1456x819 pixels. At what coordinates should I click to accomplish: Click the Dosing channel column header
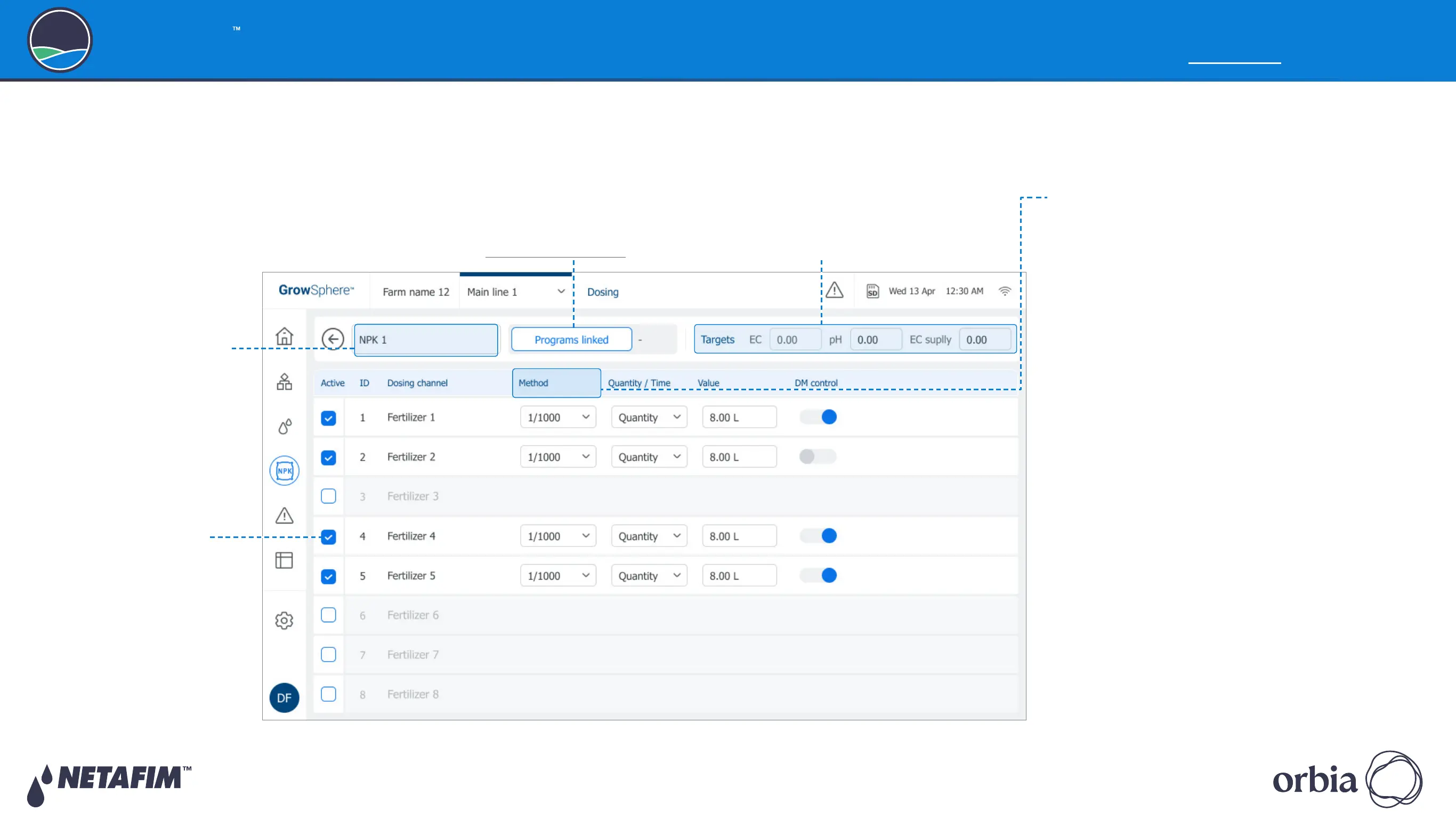click(417, 383)
